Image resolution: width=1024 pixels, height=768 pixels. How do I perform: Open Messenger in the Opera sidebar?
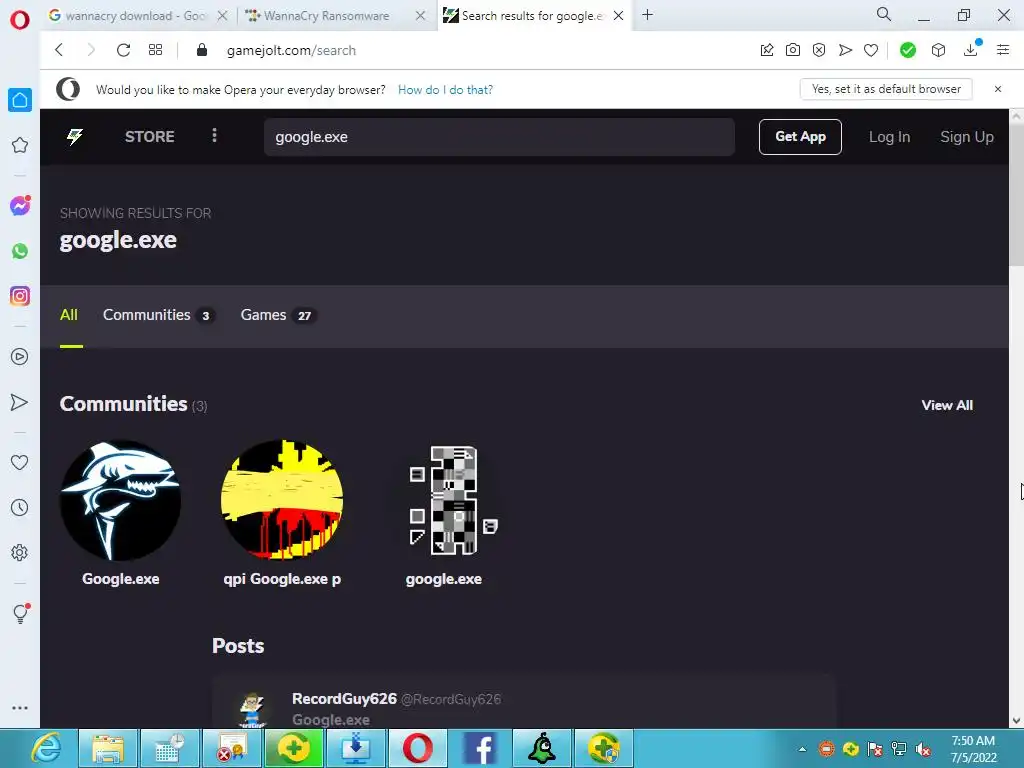point(20,206)
